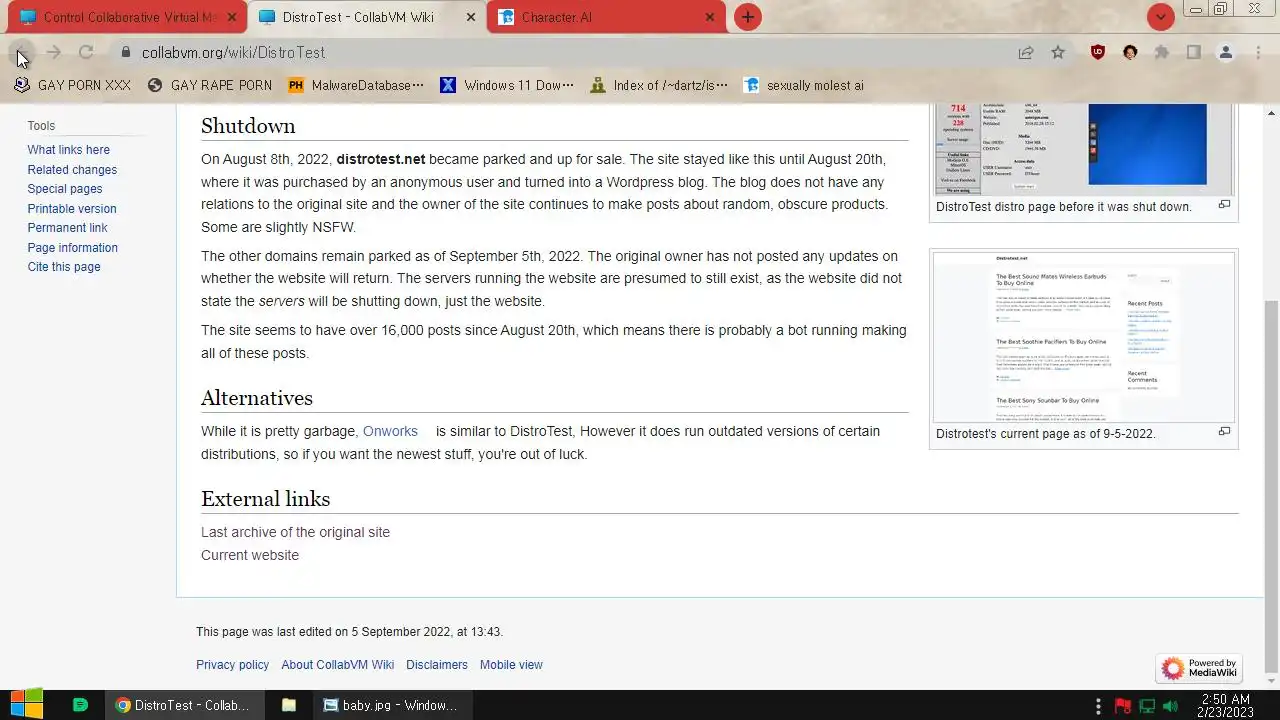The height and width of the screenshot is (720, 1280).
Task: Open What links here in Tools
Action: (x=69, y=150)
